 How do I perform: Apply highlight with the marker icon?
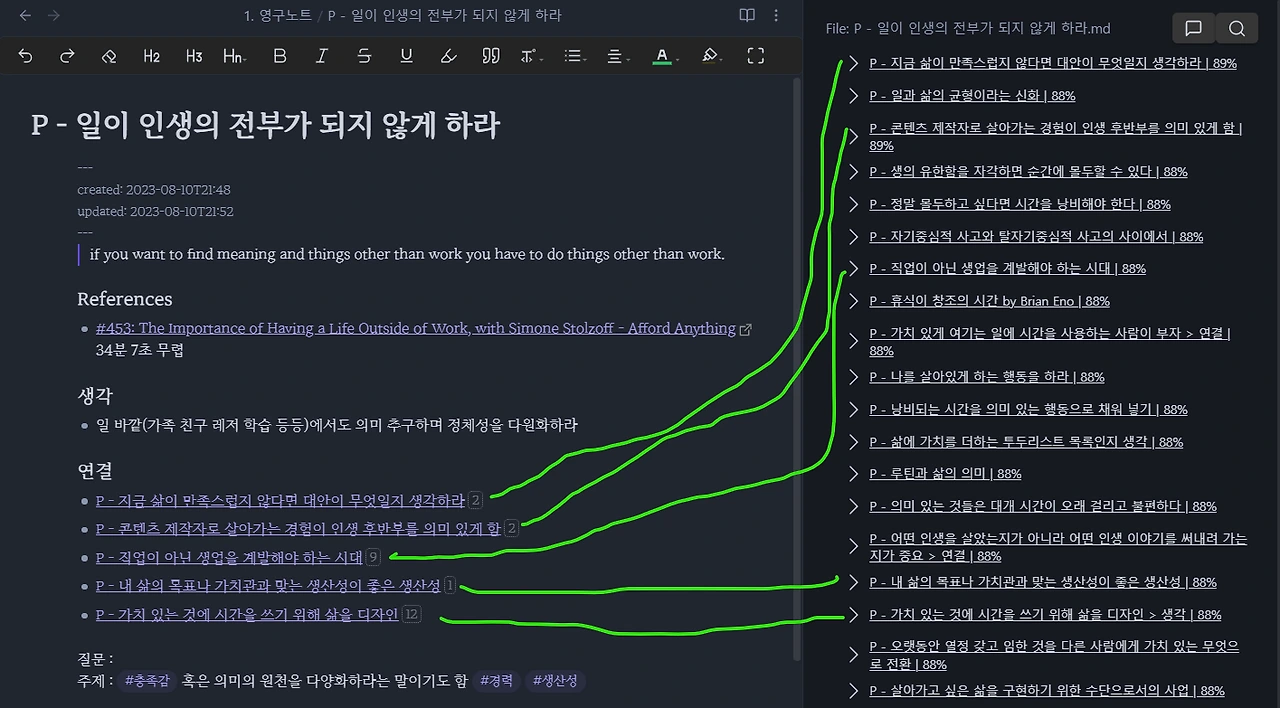[449, 56]
